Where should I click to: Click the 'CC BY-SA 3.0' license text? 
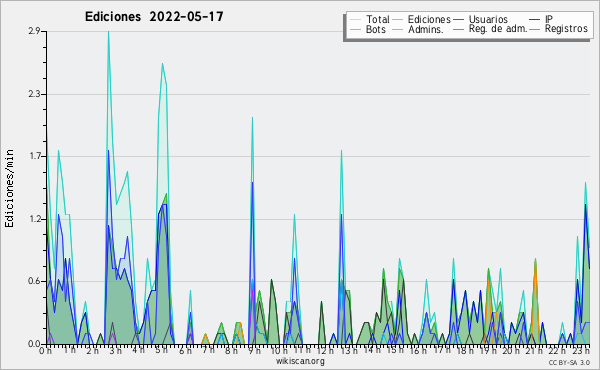[x=569, y=363]
